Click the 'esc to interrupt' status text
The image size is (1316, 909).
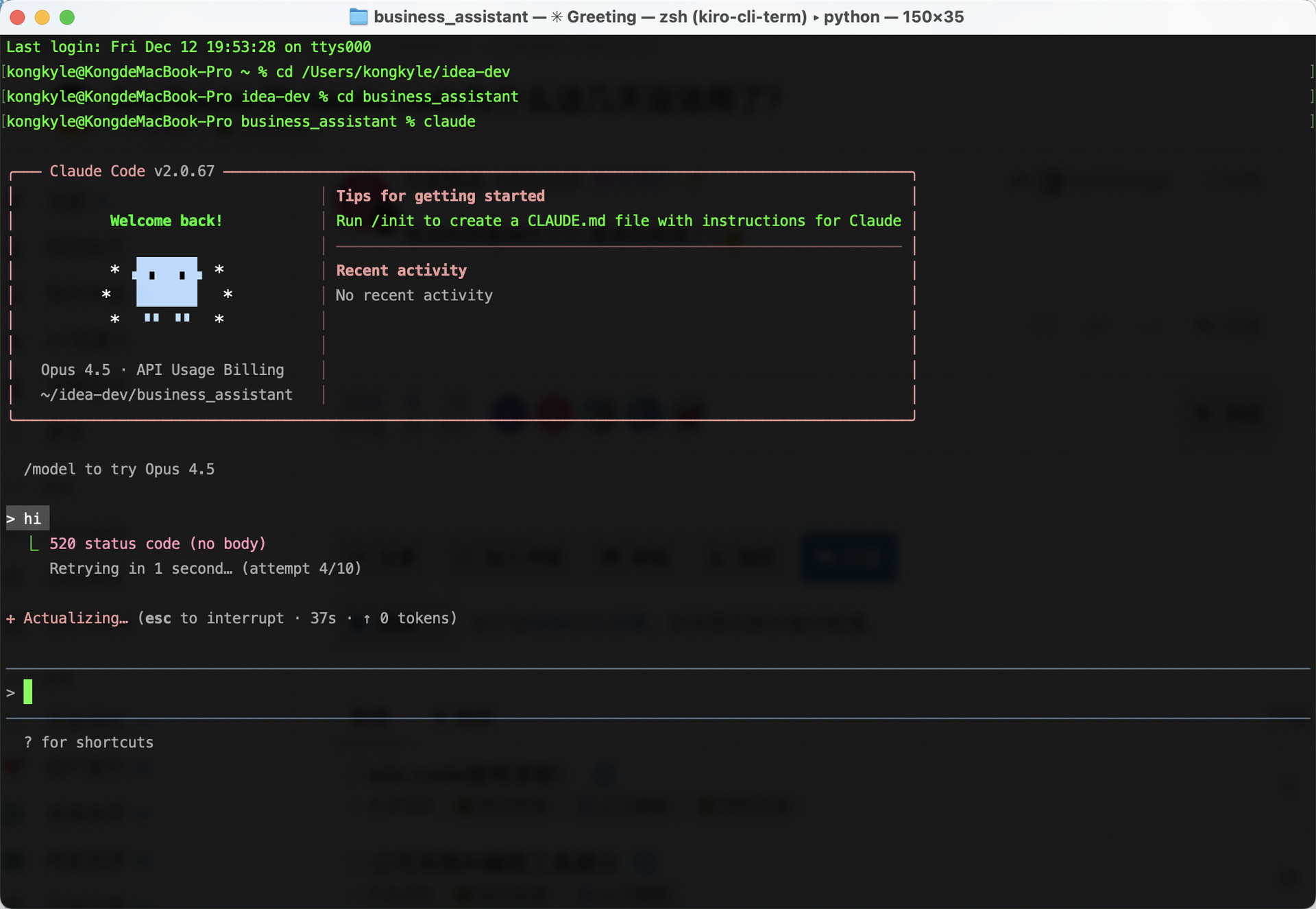(x=215, y=618)
